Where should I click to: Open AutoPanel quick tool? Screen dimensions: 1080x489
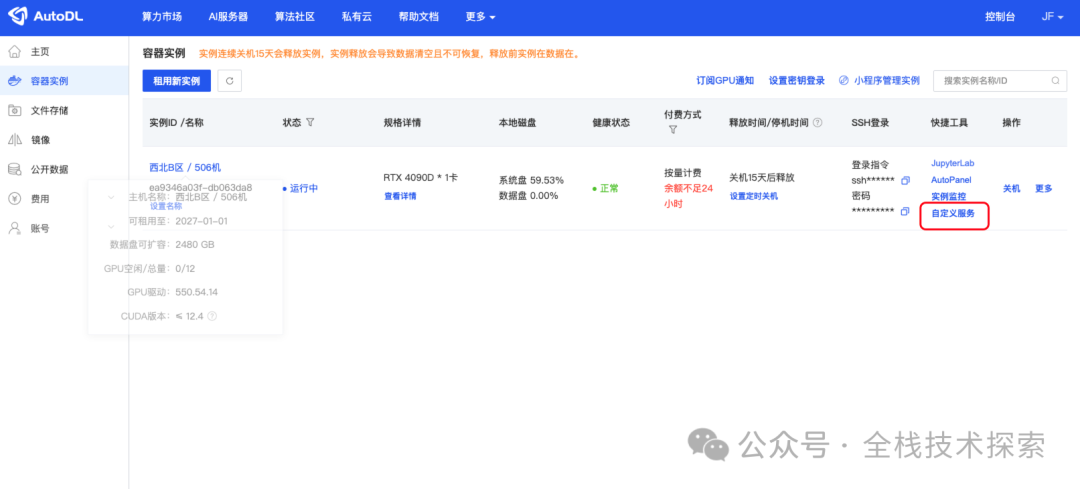tap(951, 180)
